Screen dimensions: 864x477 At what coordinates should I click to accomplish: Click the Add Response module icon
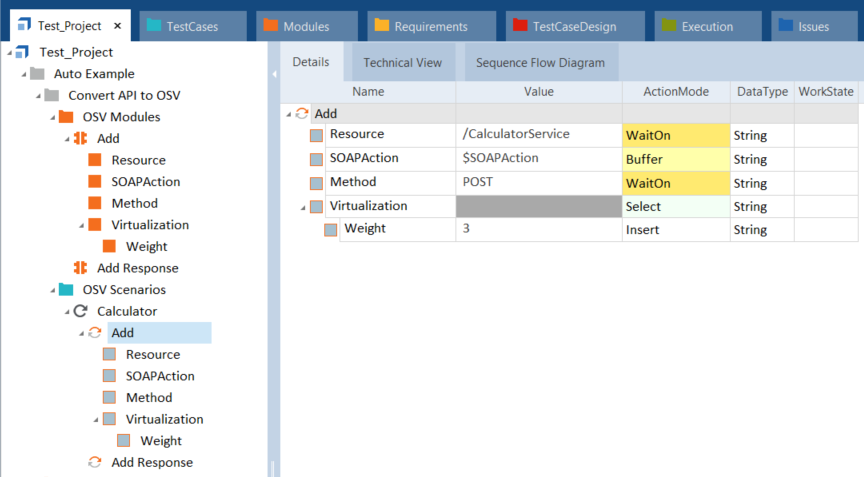(x=81, y=268)
